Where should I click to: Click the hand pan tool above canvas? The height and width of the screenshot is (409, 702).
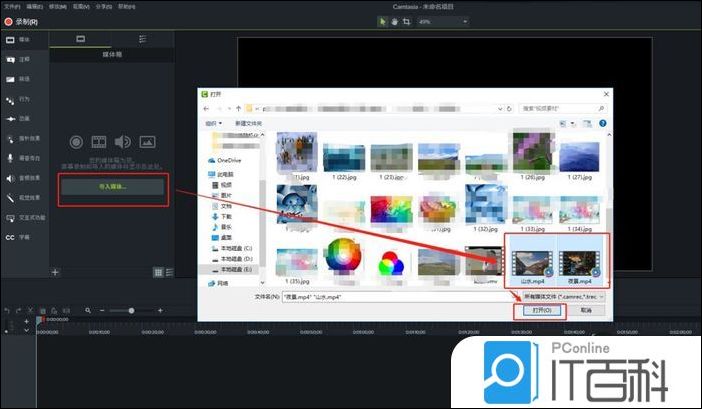point(394,21)
